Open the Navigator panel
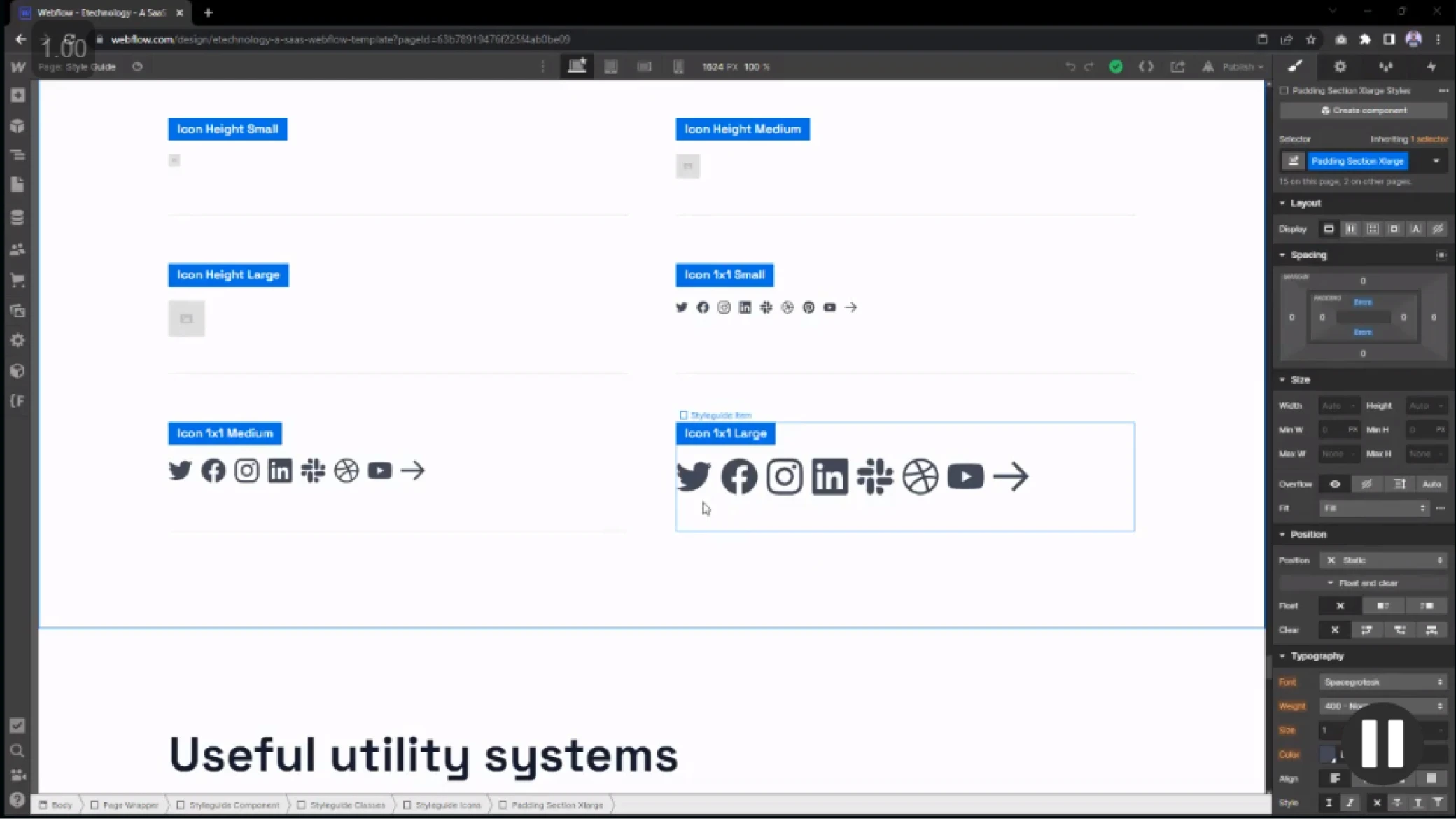Image resolution: width=1456 pixels, height=819 pixels. pos(17,155)
